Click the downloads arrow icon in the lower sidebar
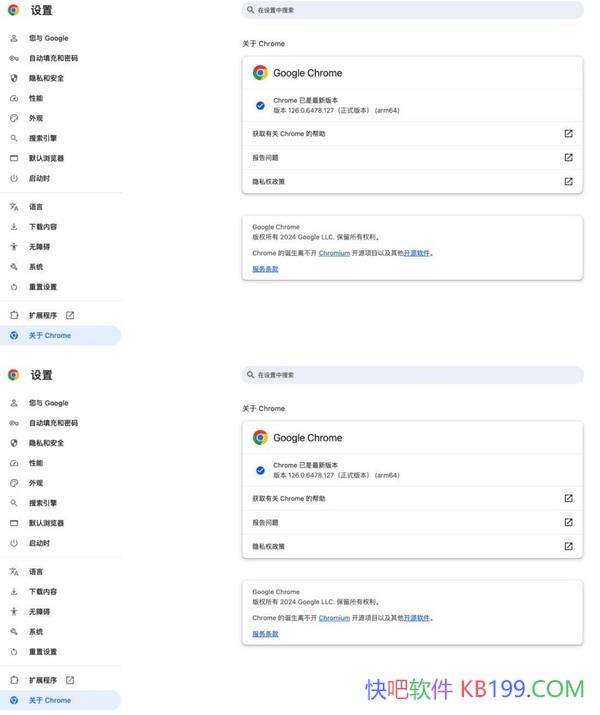This screenshot has height=715, width=600. click(x=14, y=592)
